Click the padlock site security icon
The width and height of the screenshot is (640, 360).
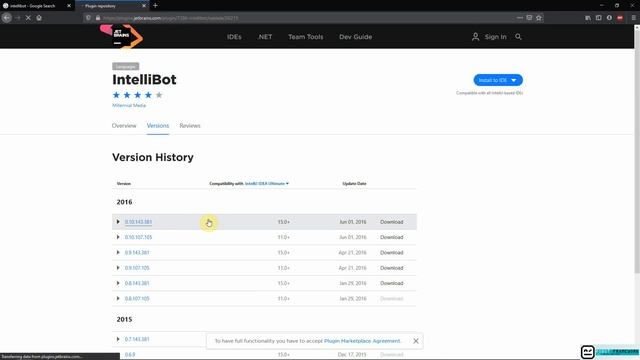tap(98, 18)
